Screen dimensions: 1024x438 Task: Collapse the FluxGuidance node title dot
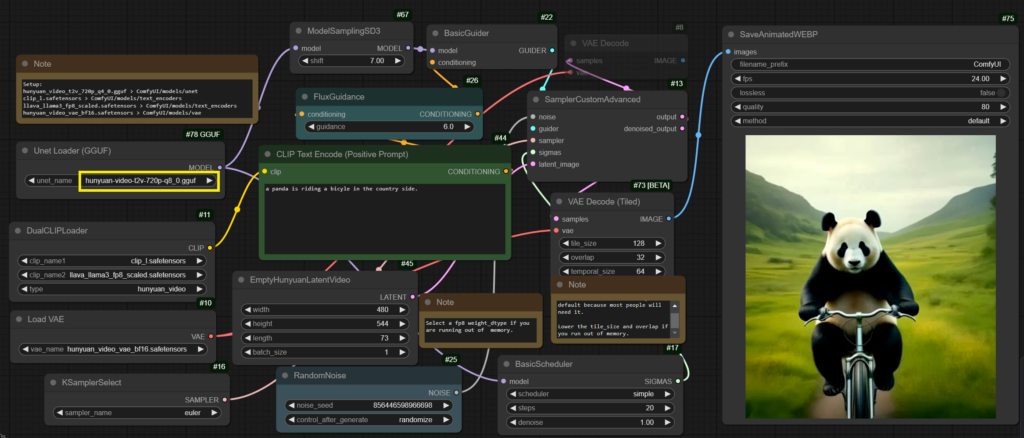click(304, 97)
